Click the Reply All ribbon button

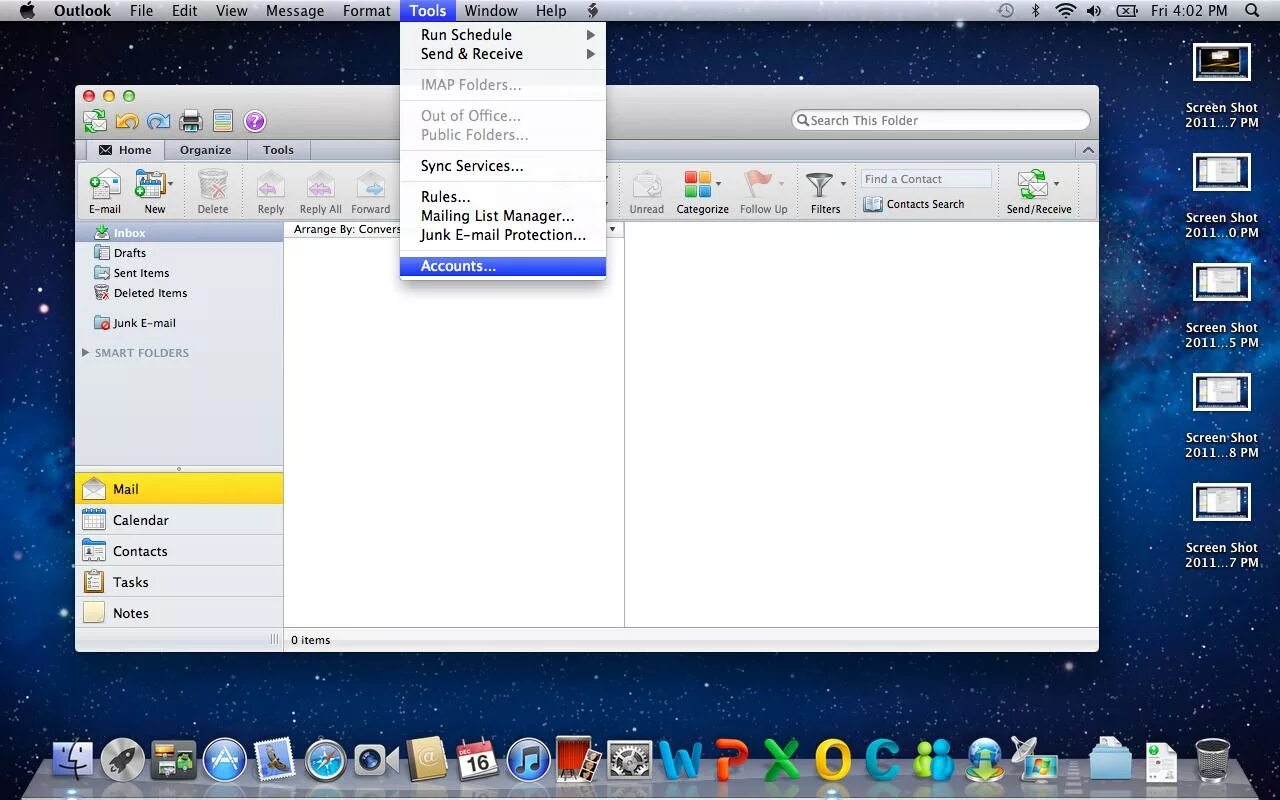(x=320, y=192)
